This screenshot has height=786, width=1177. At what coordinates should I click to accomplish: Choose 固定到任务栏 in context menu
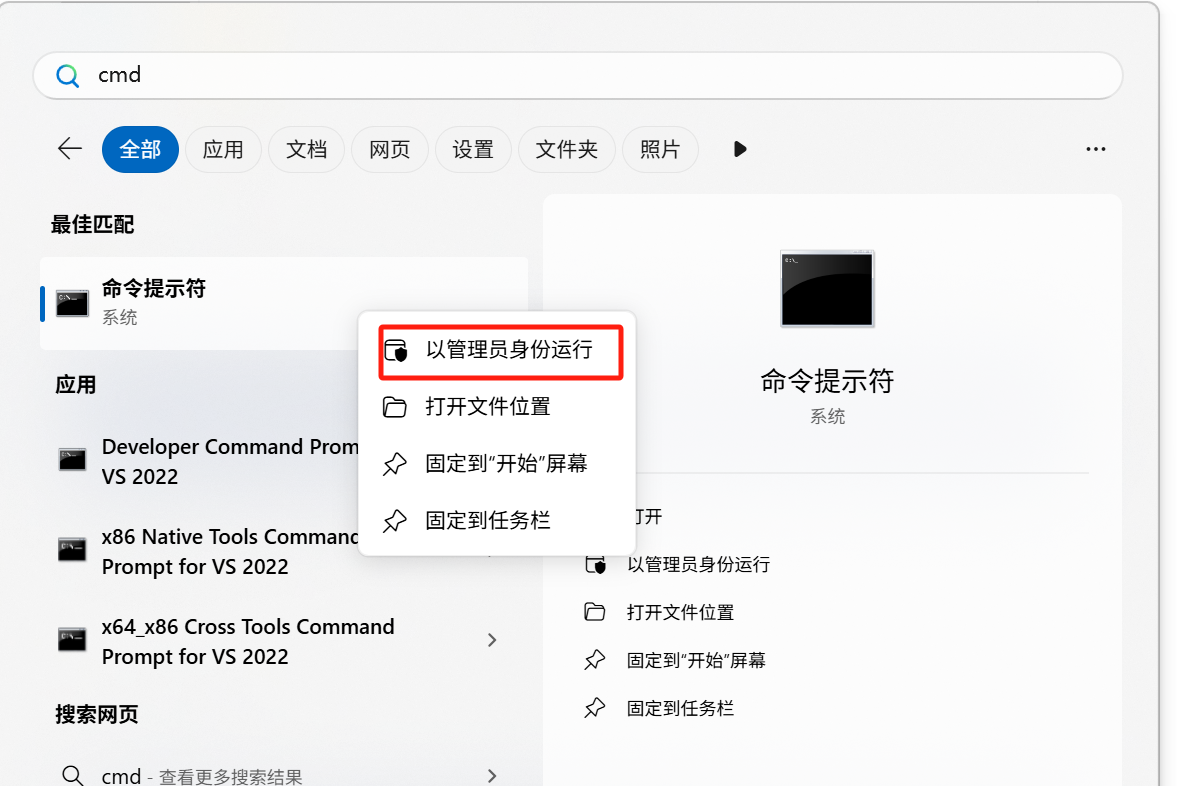pos(497,520)
